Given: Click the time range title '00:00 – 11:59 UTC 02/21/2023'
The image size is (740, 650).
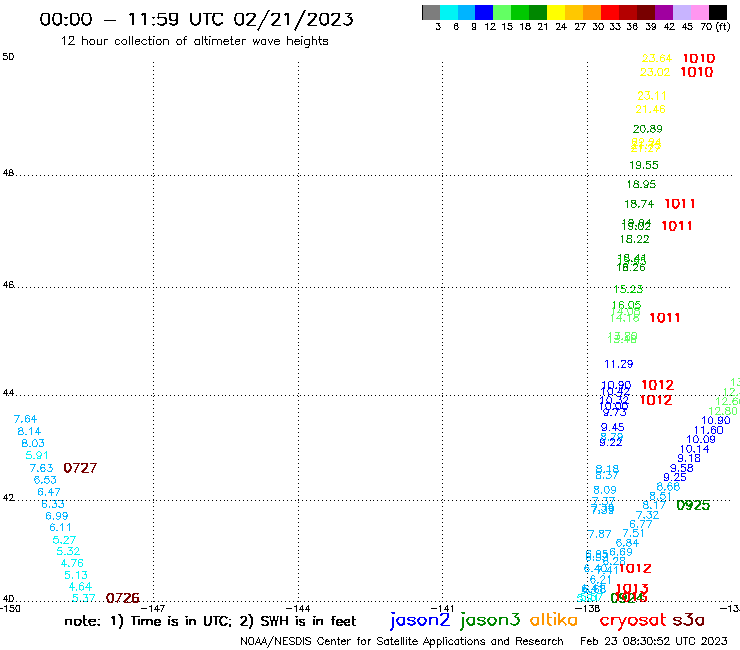Looking at the screenshot, I should click(196, 19).
